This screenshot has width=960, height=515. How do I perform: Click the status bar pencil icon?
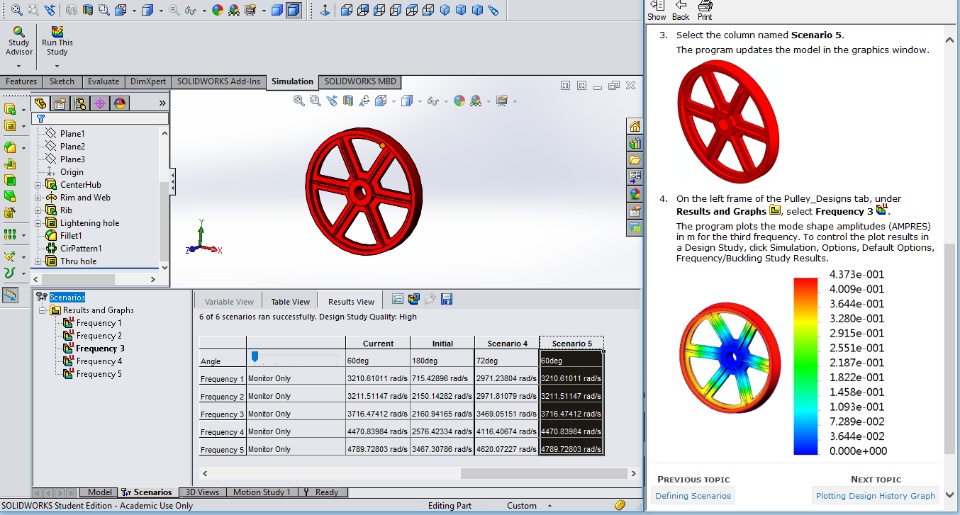click(x=620, y=505)
